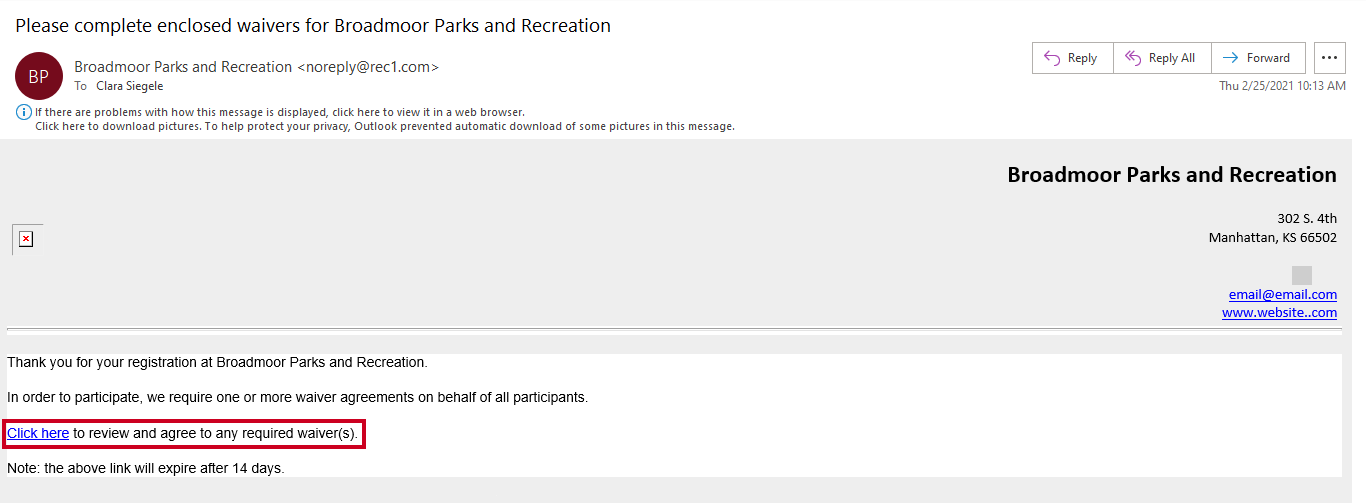
Task: Open the www.website..com link
Action: [x=1279, y=312]
